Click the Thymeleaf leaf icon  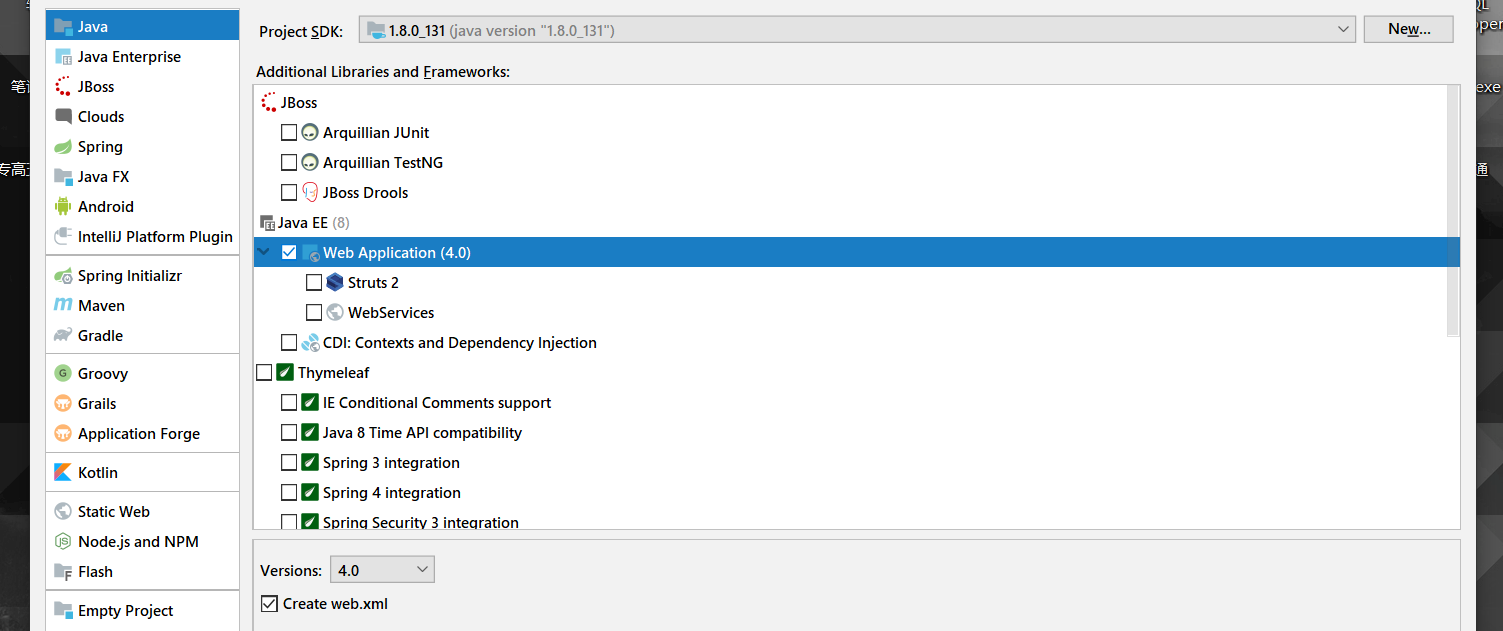285,372
